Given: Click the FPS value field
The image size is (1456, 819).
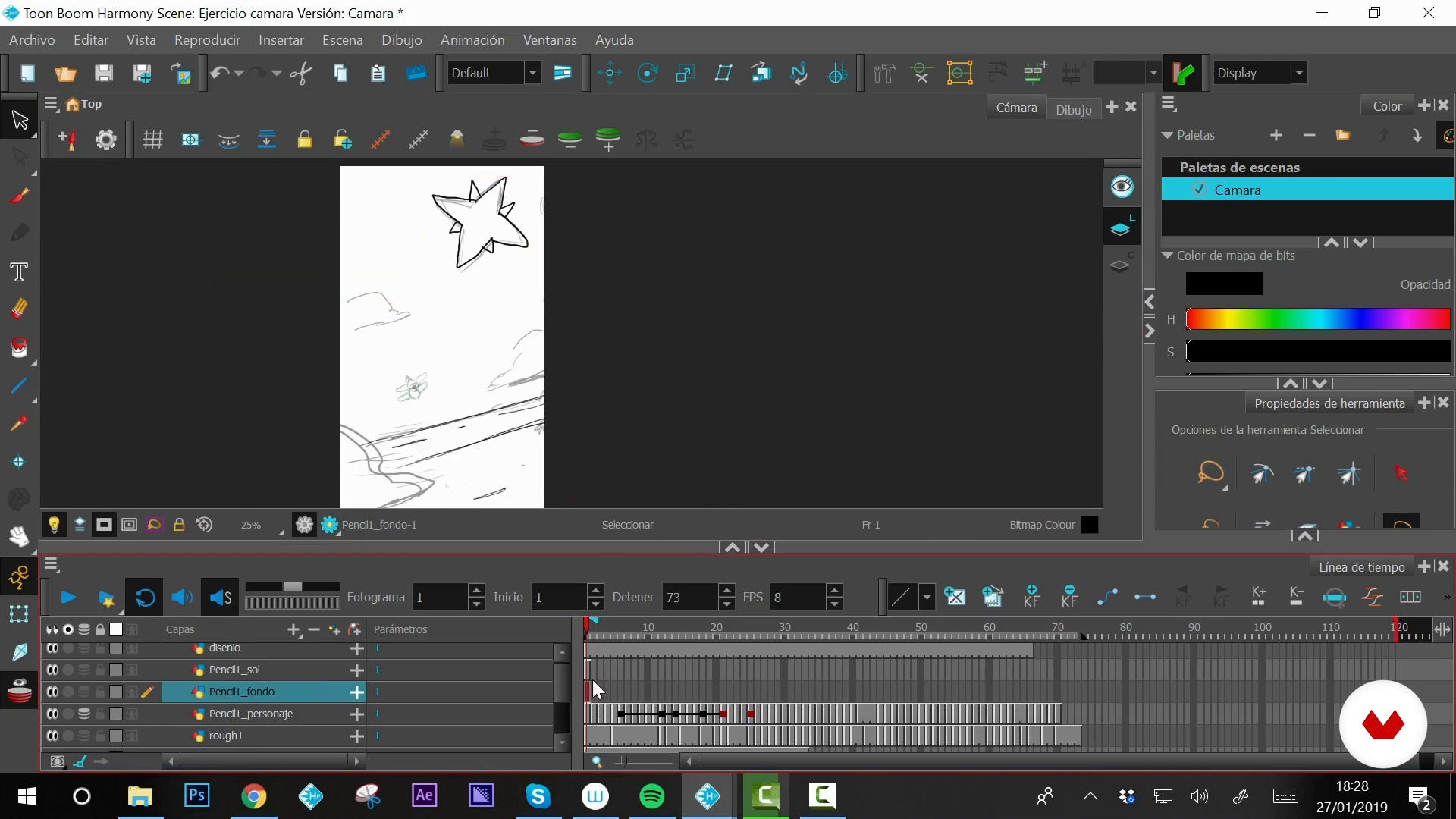Looking at the screenshot, I should (798, 598).
